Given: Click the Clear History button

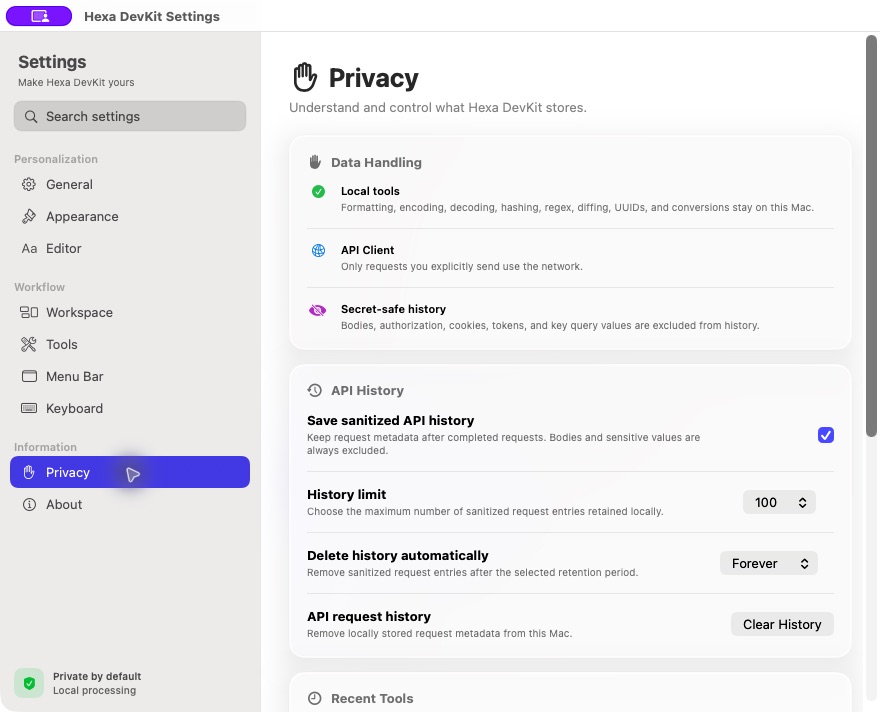Looking at the screenshot, I should tap(782, 624).
